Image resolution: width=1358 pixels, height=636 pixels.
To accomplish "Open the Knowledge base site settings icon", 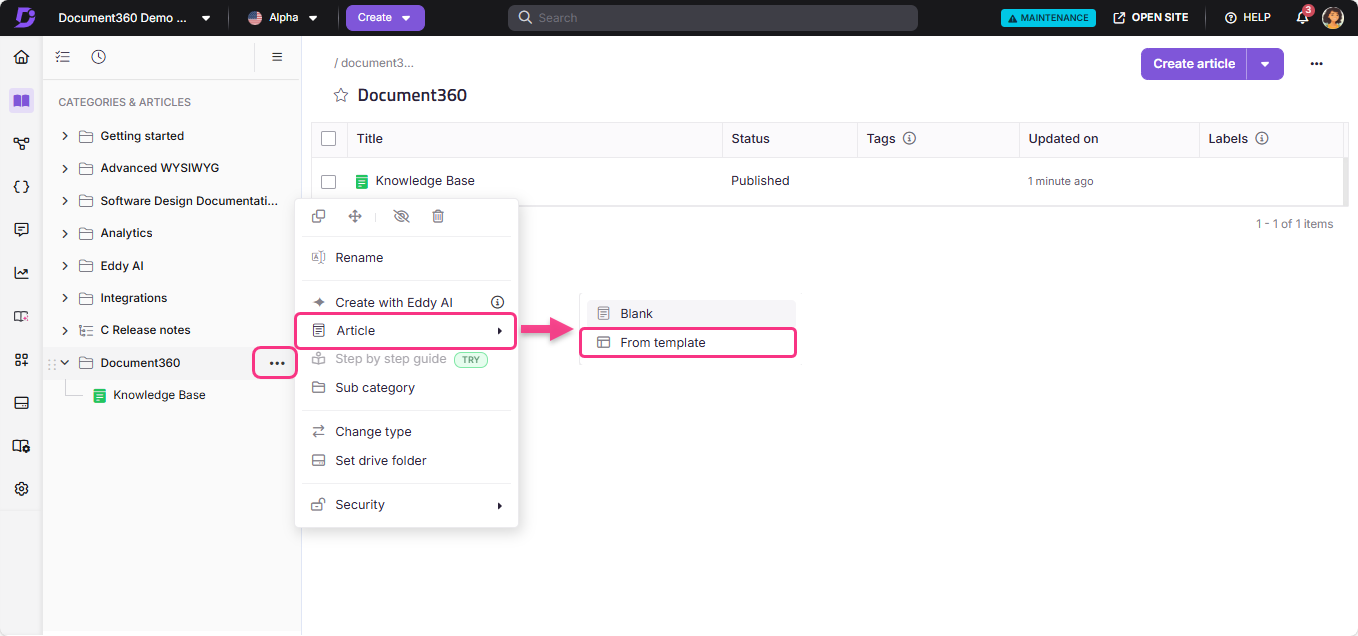I will click(x=21, y=446).
